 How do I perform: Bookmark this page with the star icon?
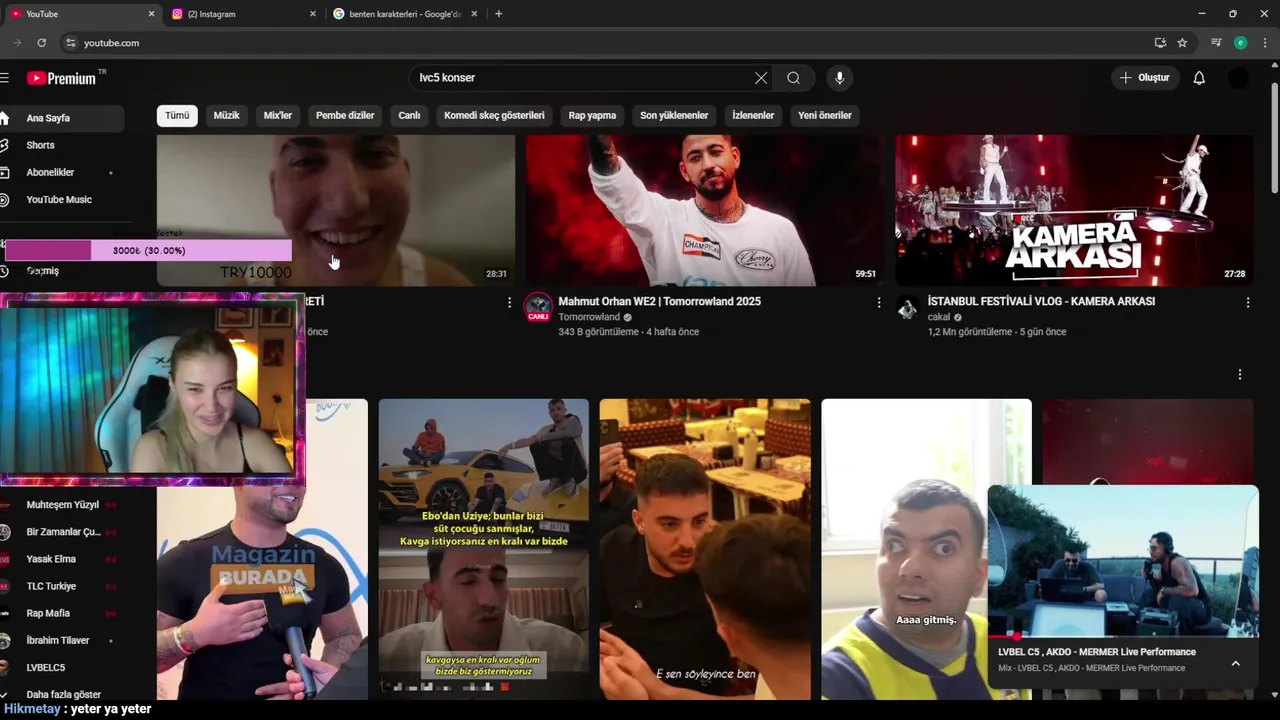1182,43
